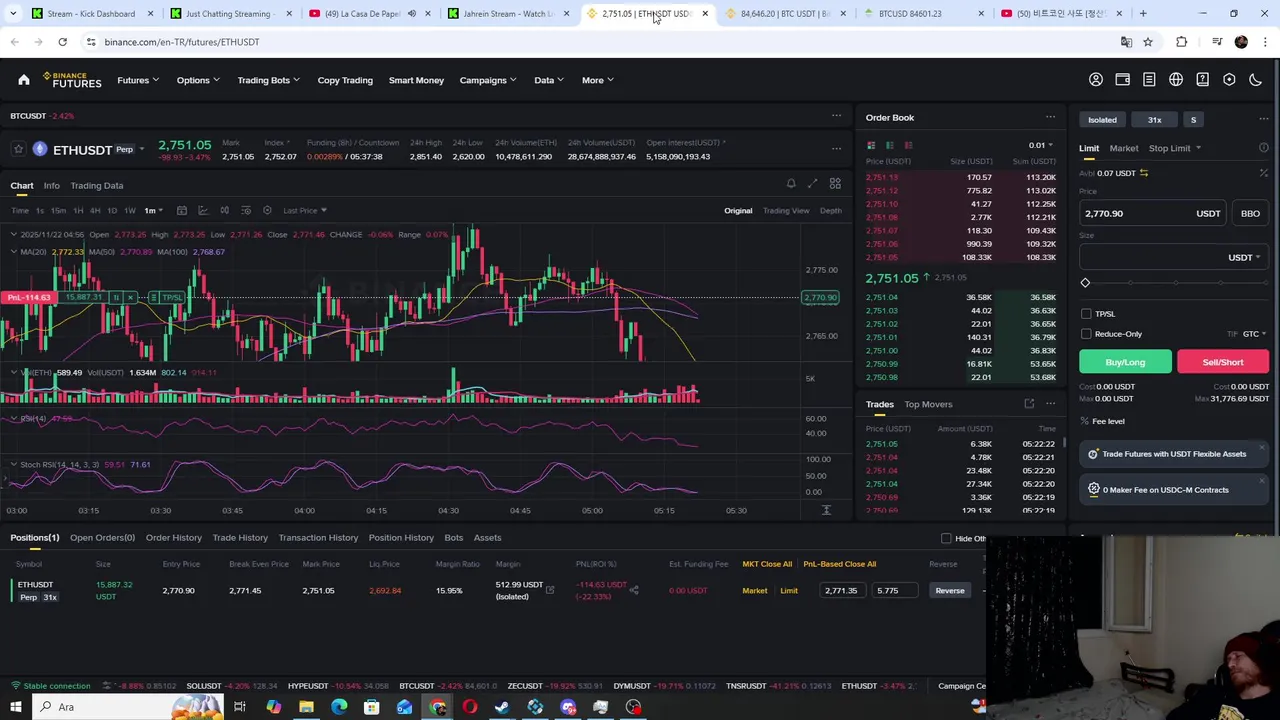The height and width of the screenshot is (720, 1280).
Task: Collapse the MA indicator legend chevron
Action: [13, 252]
